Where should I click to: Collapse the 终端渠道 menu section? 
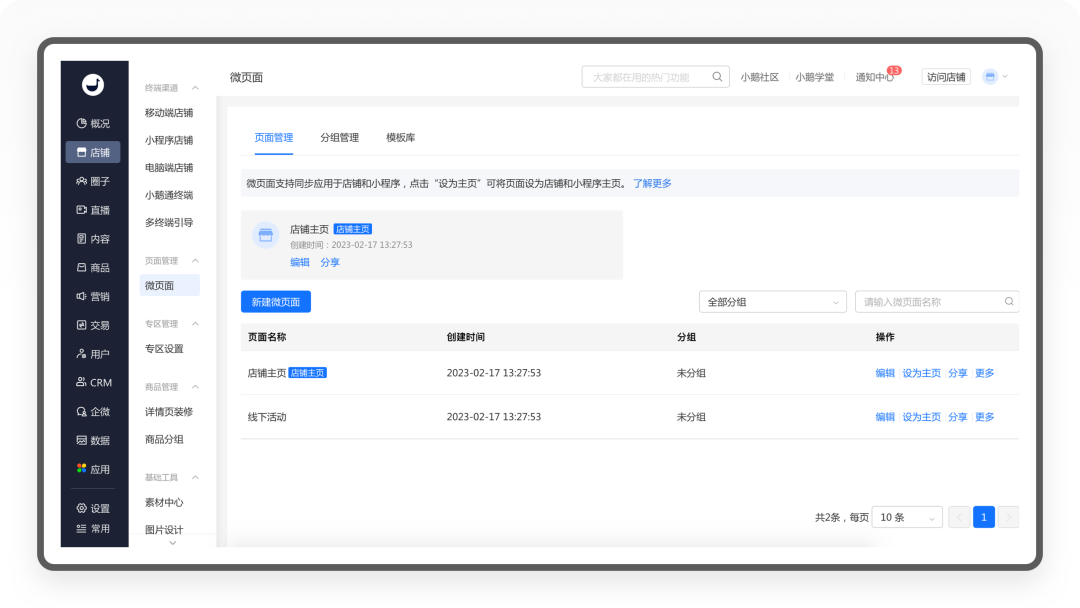pyautogui.click(x=195, y=88)
